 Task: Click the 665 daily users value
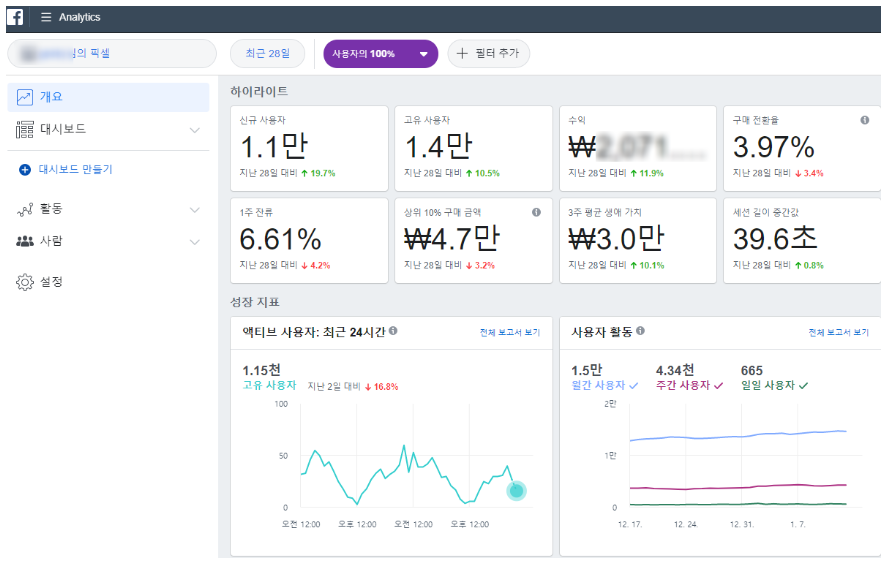[752, 371]
